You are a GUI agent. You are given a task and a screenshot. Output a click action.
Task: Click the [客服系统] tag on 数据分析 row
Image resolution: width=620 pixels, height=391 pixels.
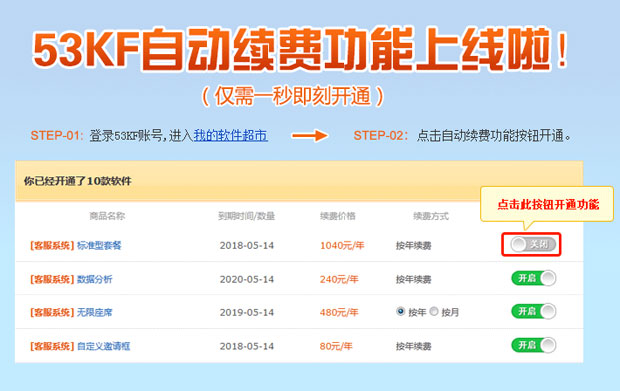(x=52, y=280)
